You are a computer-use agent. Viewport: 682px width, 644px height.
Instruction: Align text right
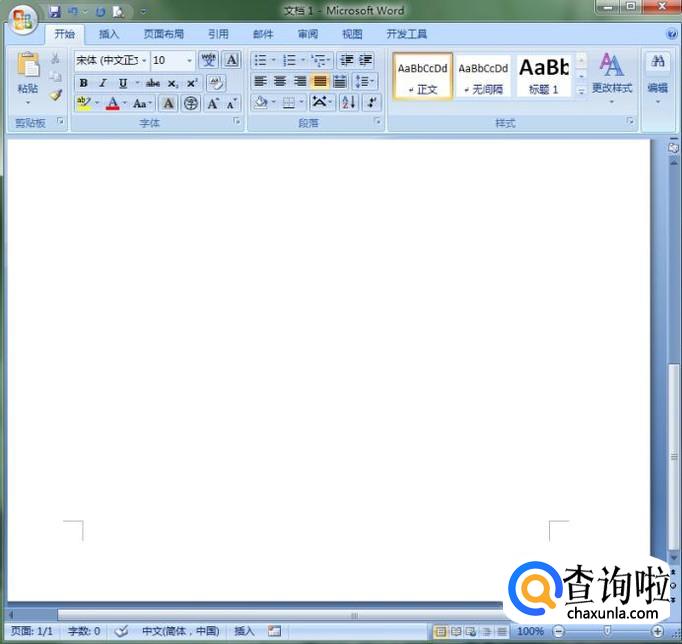click(x=300, y=81)
